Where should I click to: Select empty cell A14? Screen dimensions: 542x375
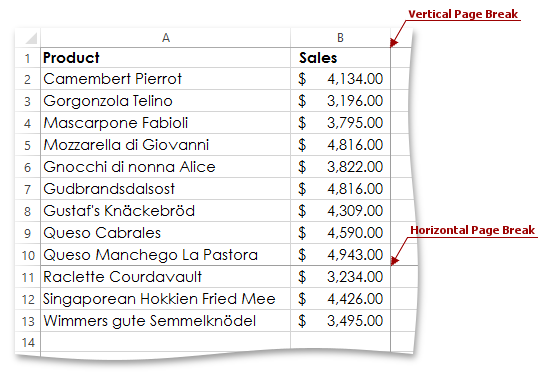pos(166,342)
